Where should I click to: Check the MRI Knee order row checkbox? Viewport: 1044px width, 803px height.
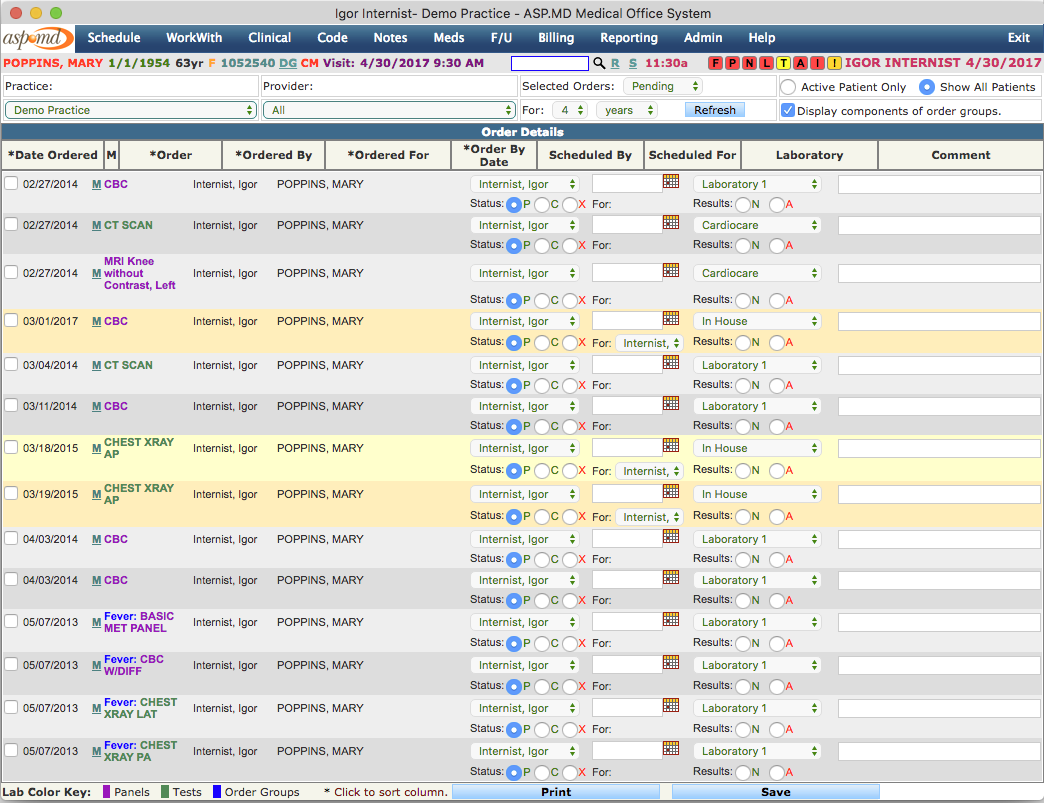point(11,272)
